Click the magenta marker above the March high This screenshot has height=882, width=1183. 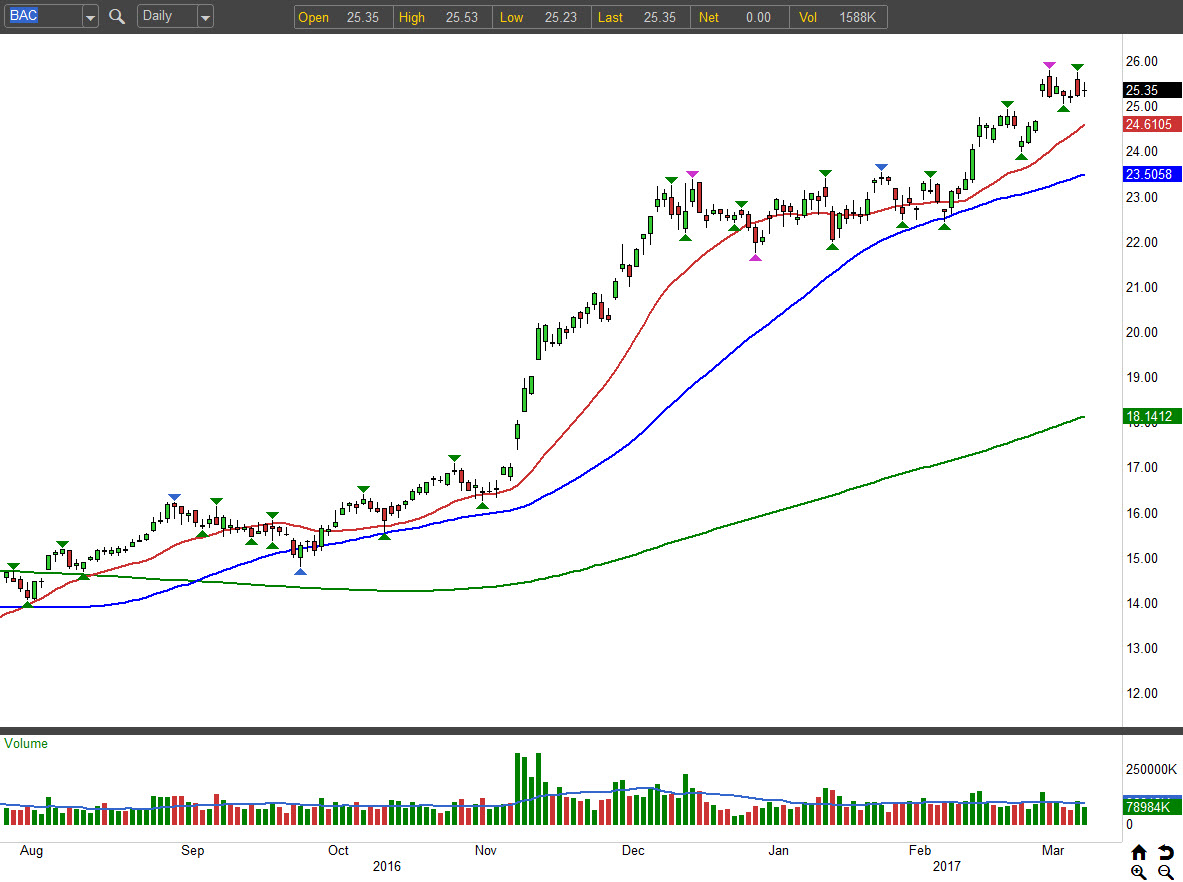pos(1049,66)
